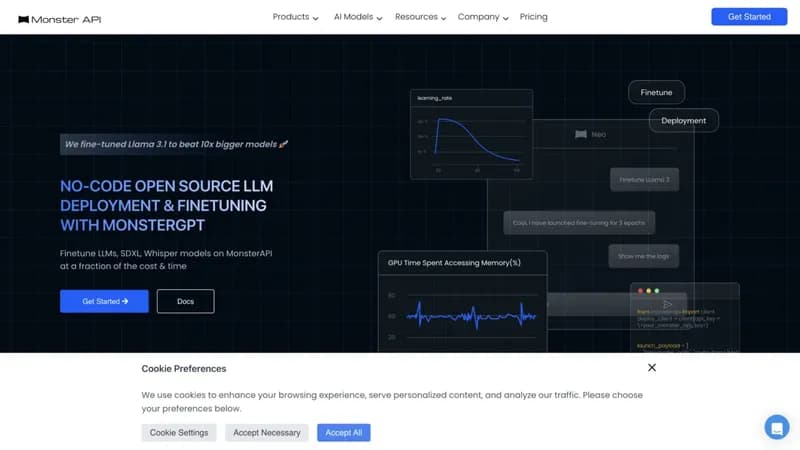
Task: Open Cookie Settings
Action: tap(179, 433)
